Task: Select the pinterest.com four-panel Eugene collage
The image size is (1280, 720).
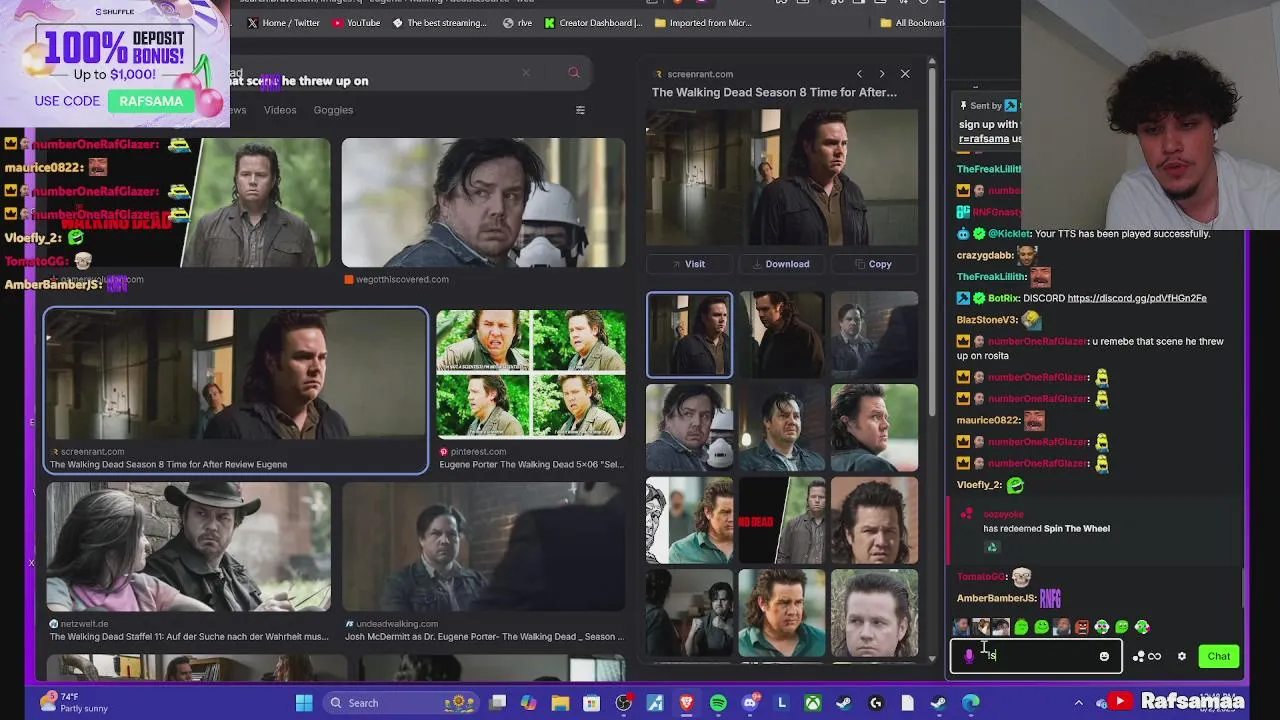Action: point(531,375)
